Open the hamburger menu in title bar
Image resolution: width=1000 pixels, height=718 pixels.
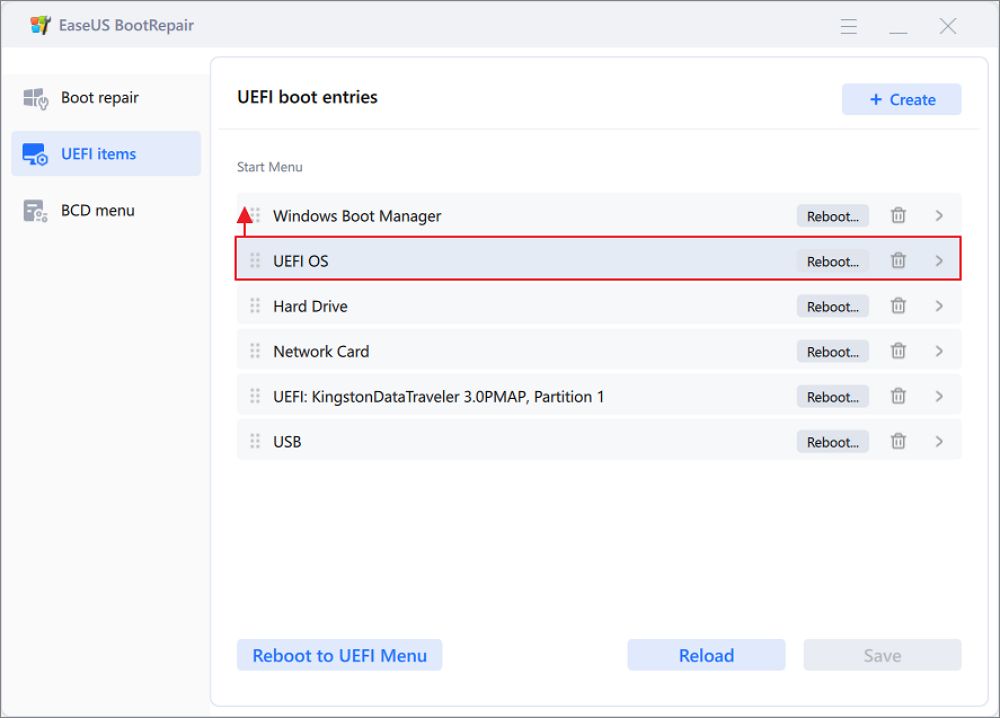point(849,27)
